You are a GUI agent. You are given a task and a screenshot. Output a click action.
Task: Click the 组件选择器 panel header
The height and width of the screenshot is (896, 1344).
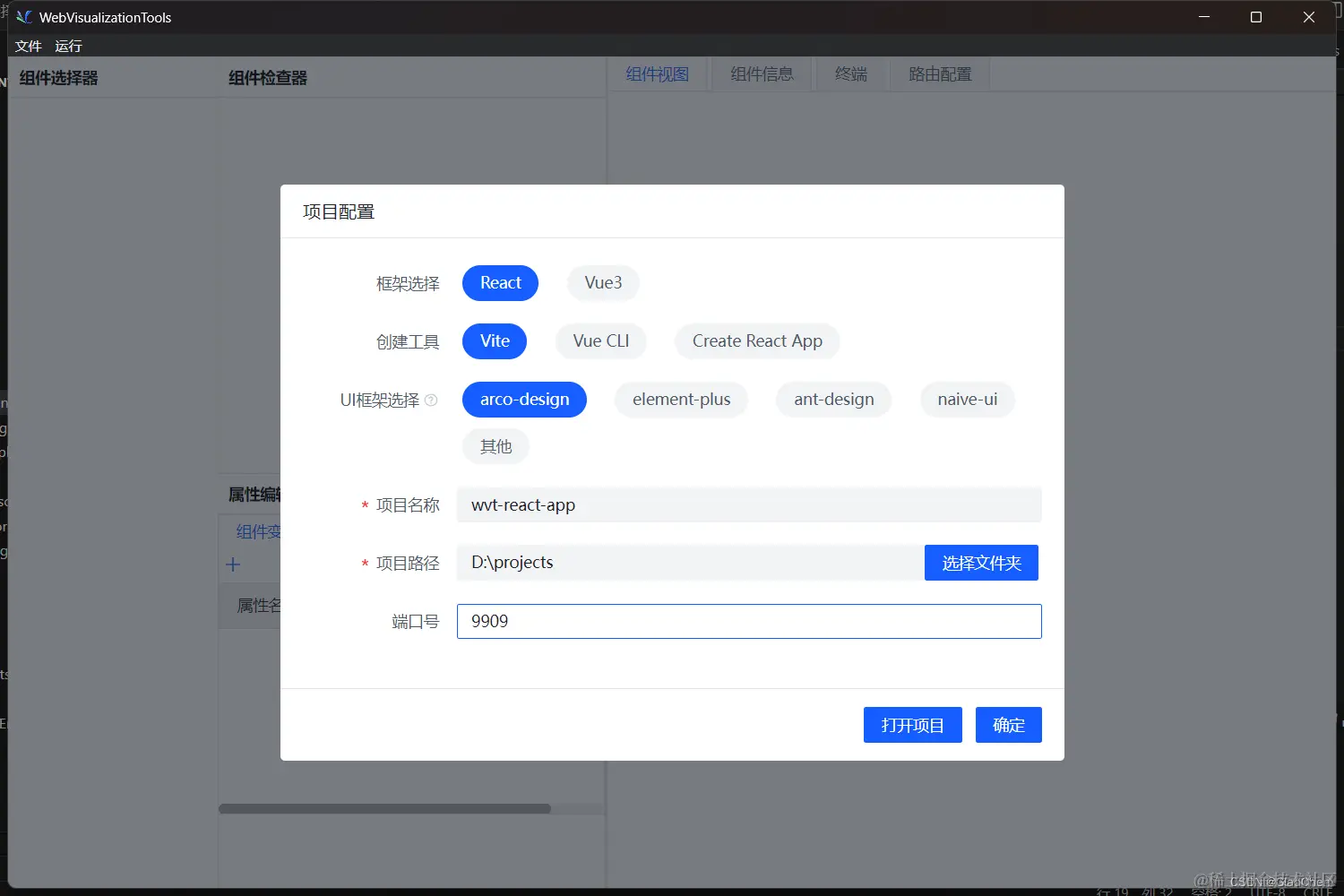pos(58,78)
